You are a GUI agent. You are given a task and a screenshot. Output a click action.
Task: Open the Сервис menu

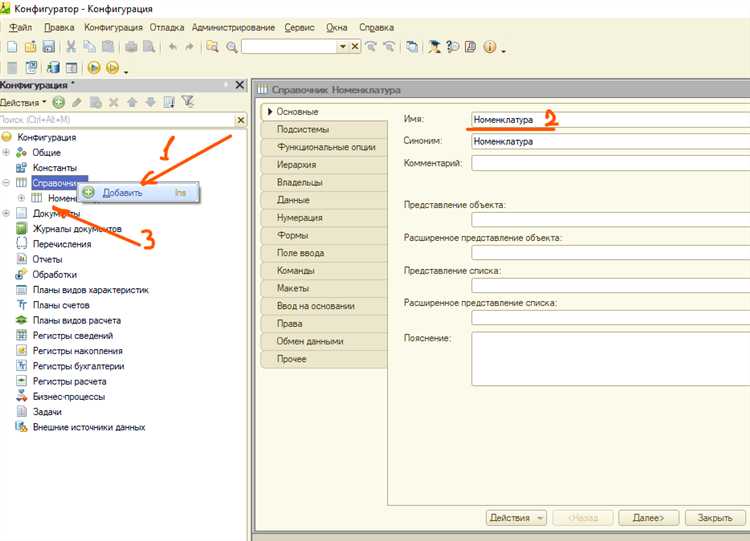[299, 27]
